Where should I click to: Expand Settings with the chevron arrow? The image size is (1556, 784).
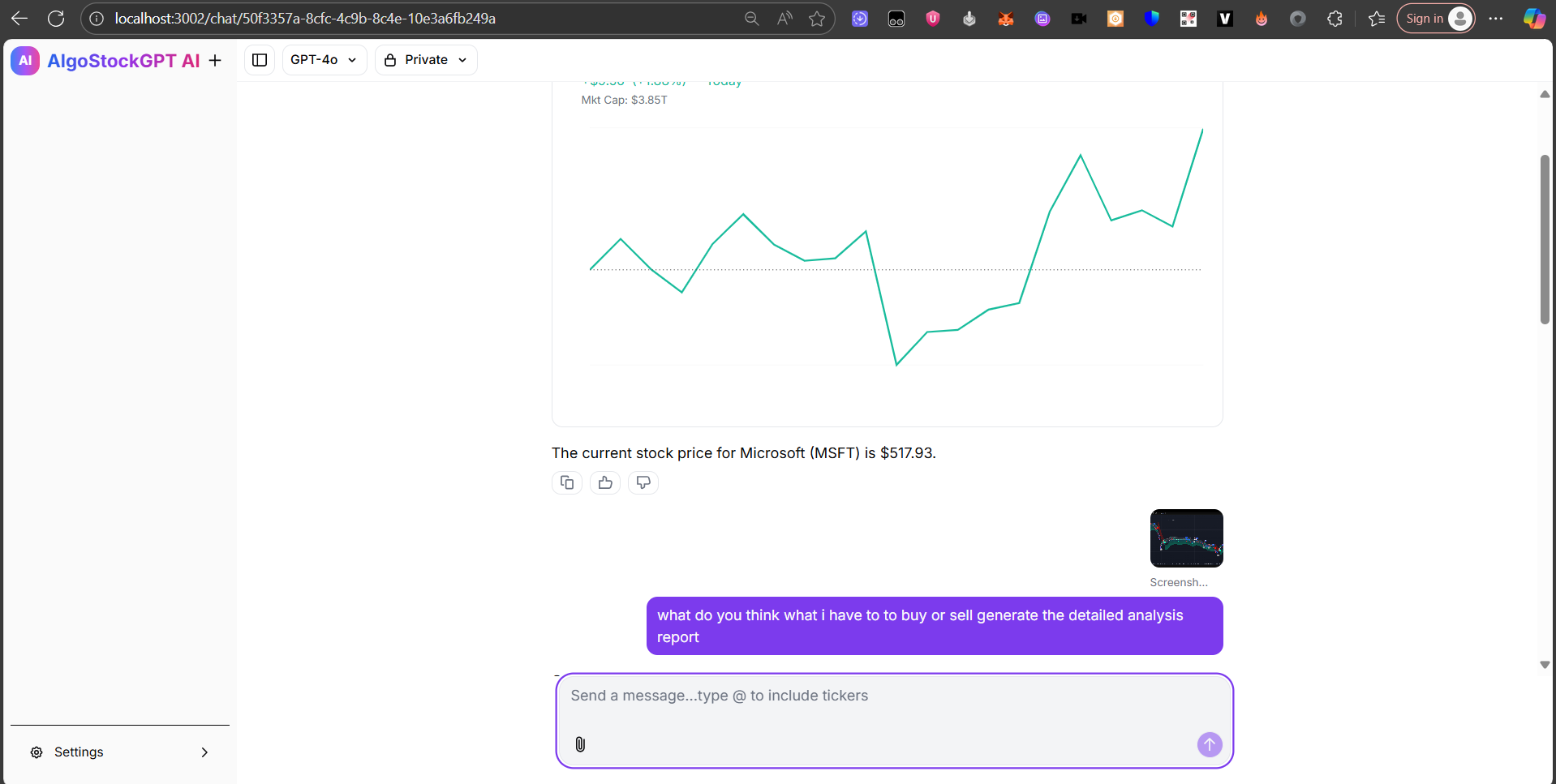pos(204,752)
